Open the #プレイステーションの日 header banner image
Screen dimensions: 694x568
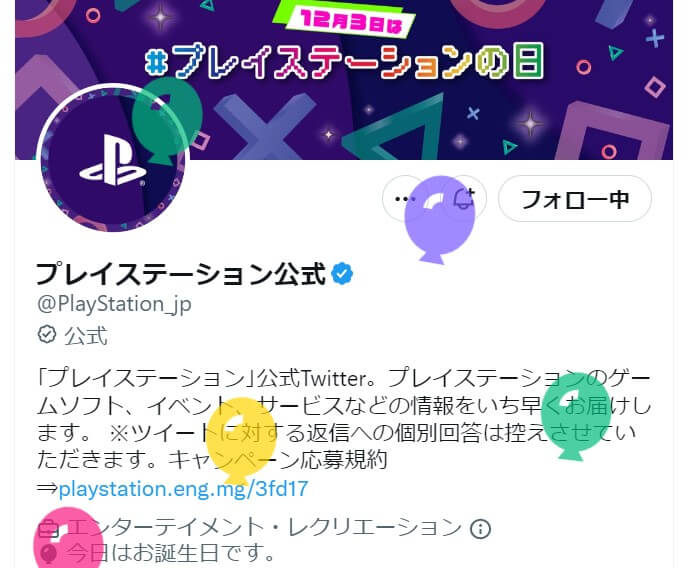(x=344, y=80)
